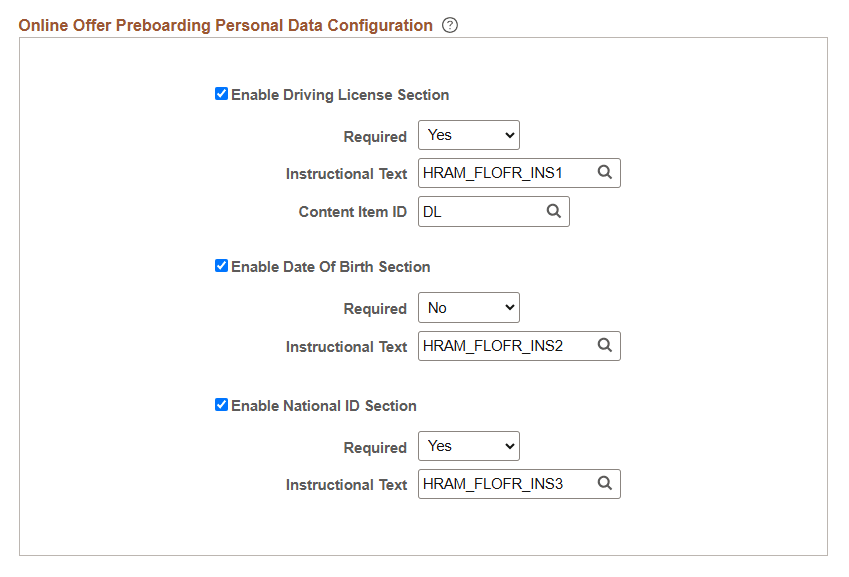Click Date Of Birth Instructional Text field
Viewport: 849px width, 577px height.
pyautogui.click(x=506, y=346)
